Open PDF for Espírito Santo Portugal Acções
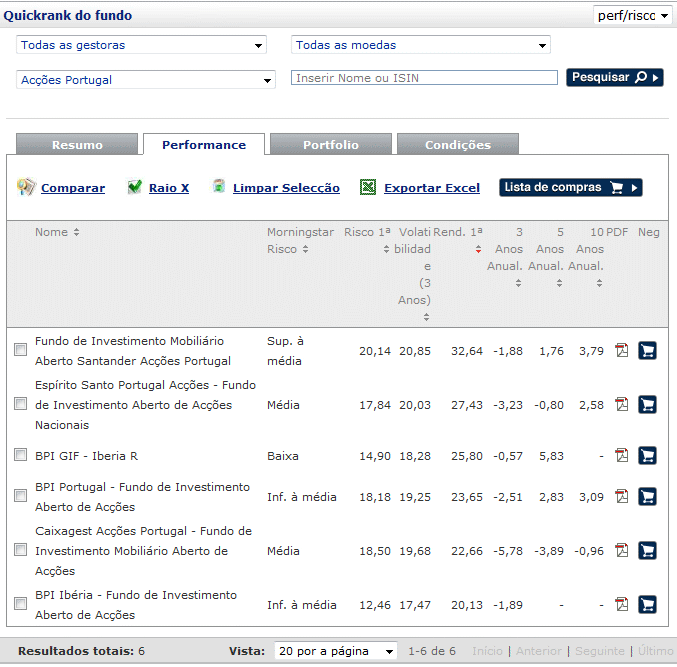This screenshot has width=677, height=667. tap(622, 405)
